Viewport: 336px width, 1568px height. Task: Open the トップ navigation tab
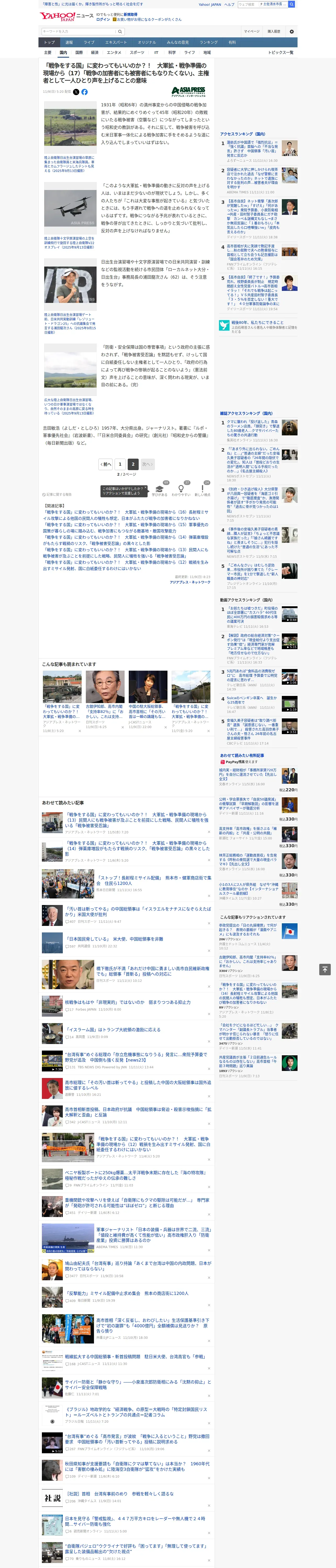click(49, 42)
